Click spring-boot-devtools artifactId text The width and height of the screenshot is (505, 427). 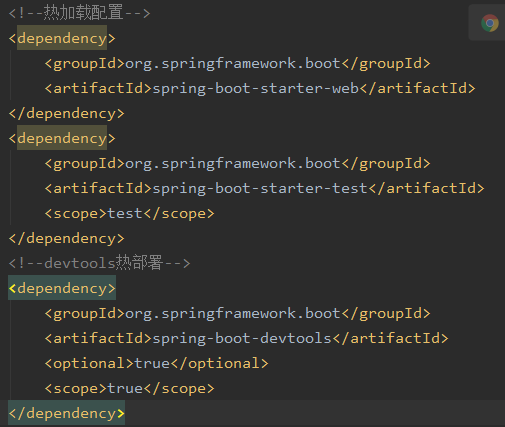click(x=242, y=338)
